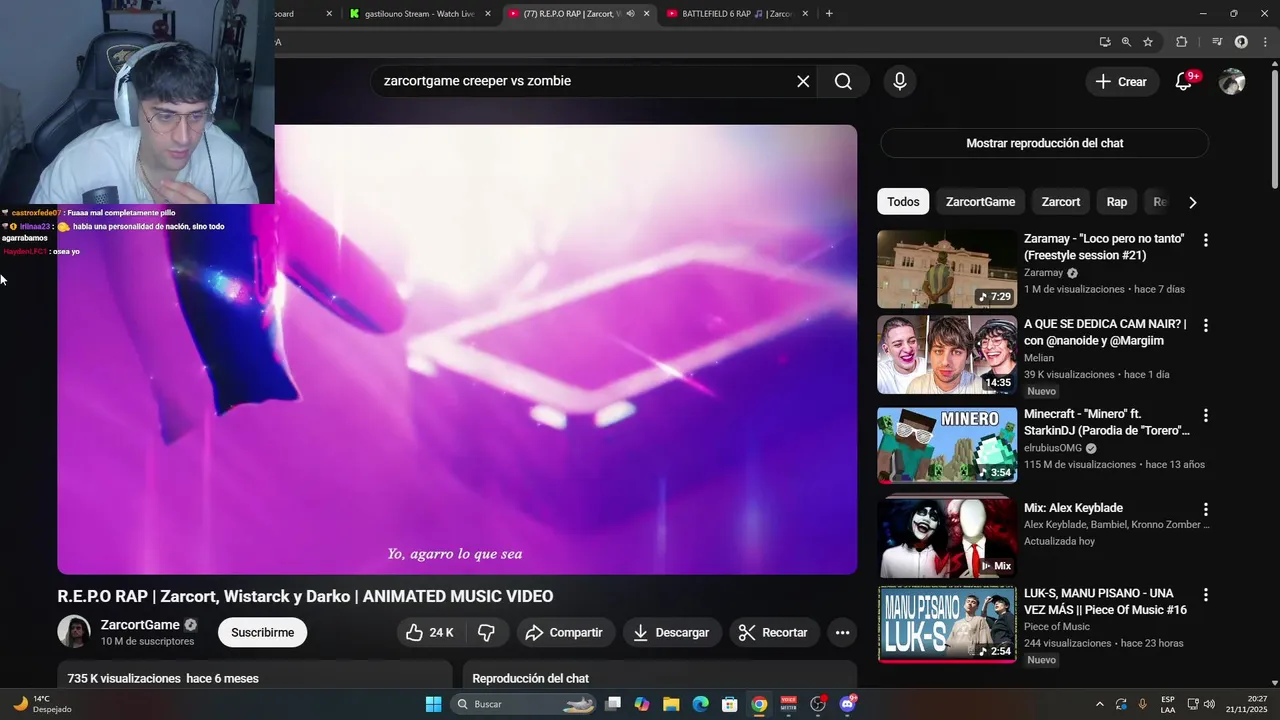Open LUK-S, MANU PISANO video thumbnail
1280x720 pixels.
pyautogui.click(x=947, y=625)
